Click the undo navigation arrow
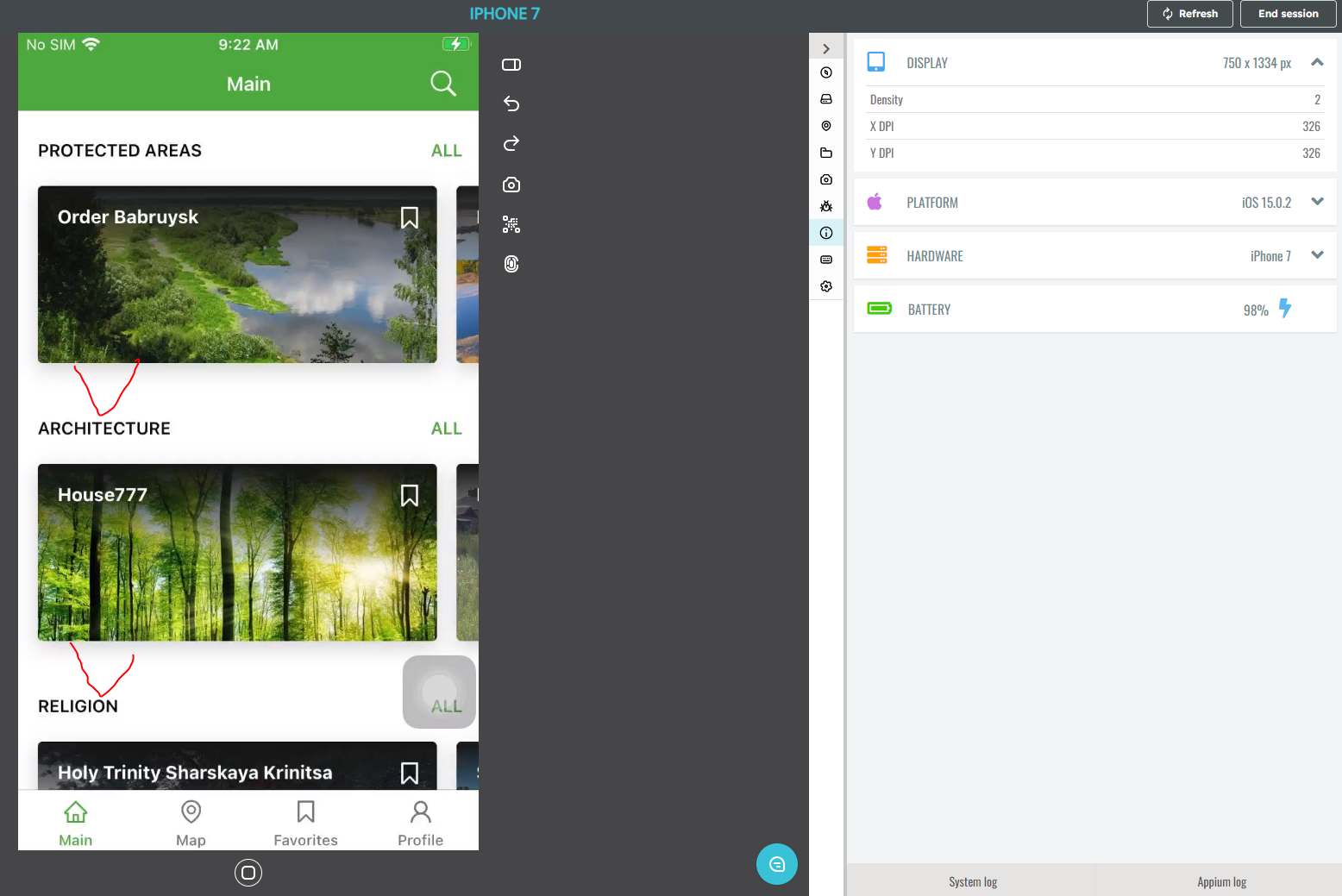This screenshot has height=896, width=1342. (511, 103)
